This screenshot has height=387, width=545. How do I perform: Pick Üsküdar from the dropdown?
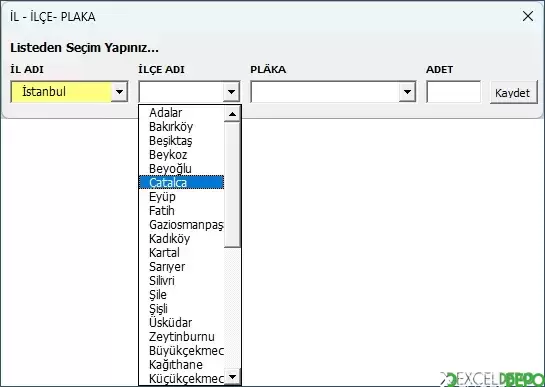tap(181, 323)
